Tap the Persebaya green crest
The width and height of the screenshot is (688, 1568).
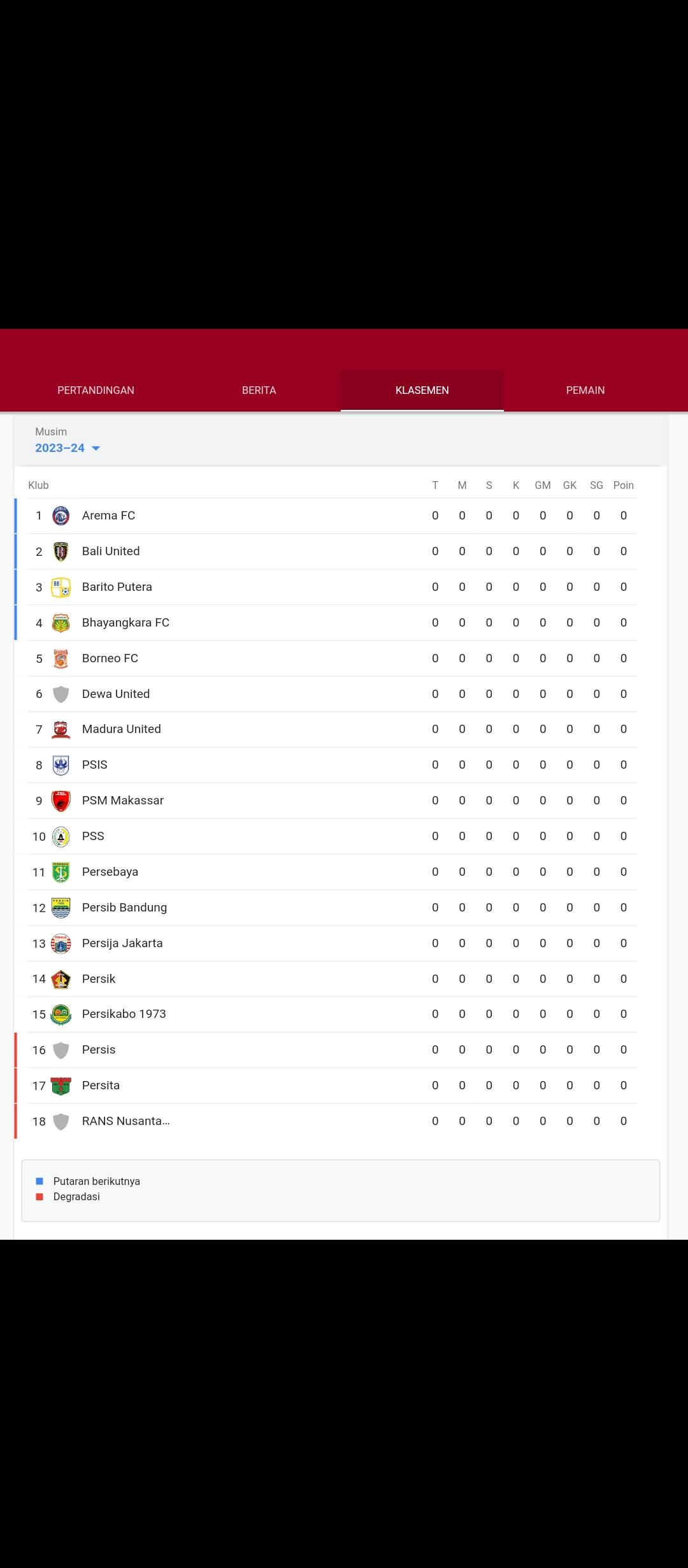tap(61, 872)
